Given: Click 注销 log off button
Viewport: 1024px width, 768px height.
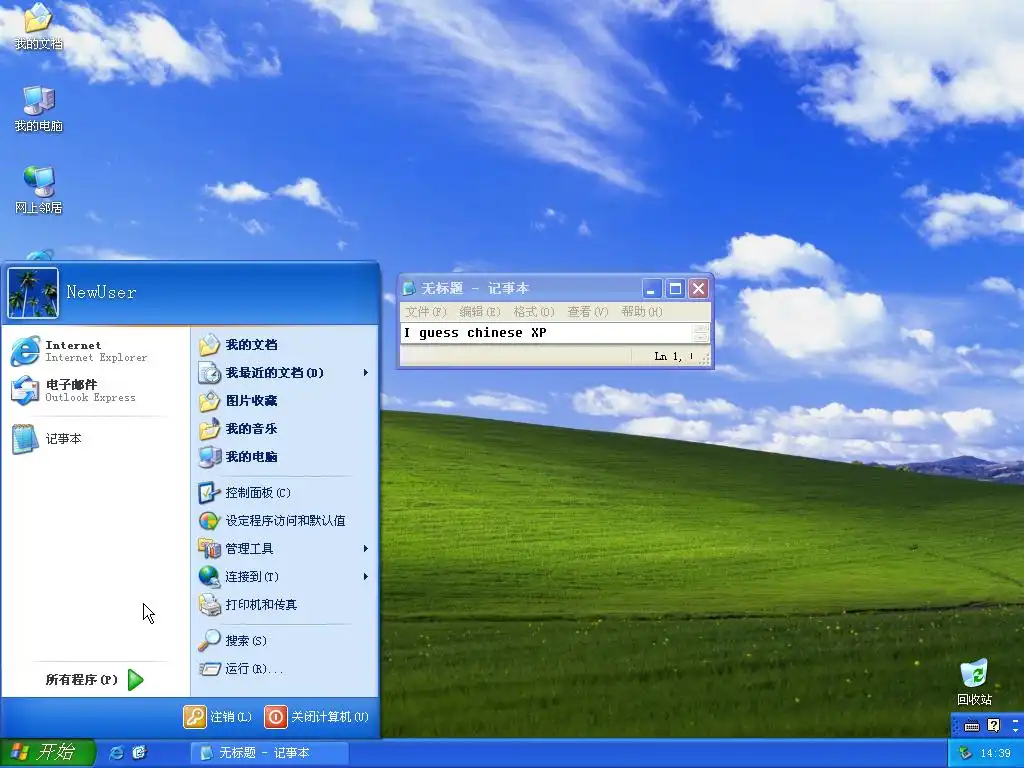Looking at the screenshot, I should coord(217,717).
